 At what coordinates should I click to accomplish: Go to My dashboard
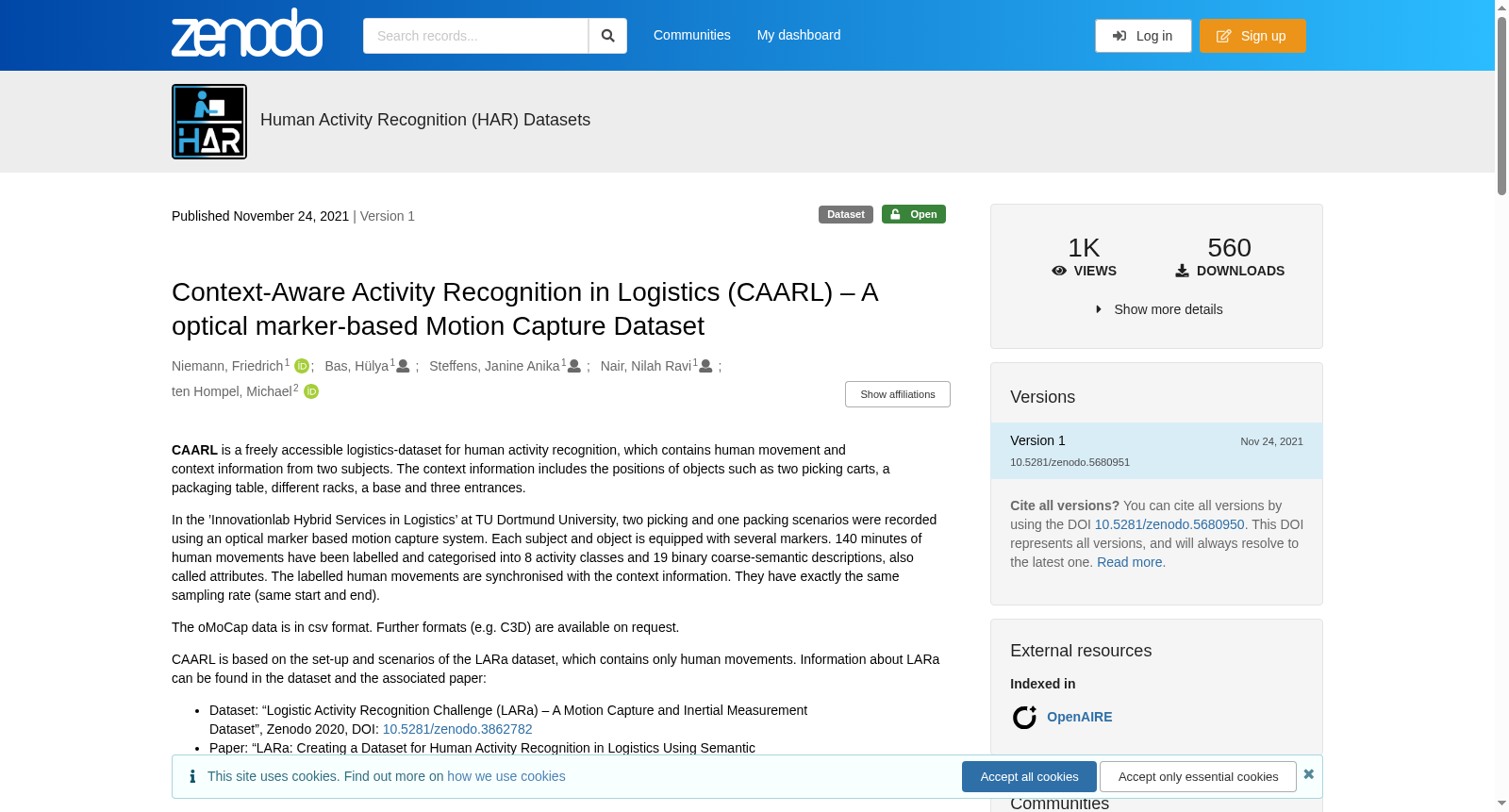[799, 35]
